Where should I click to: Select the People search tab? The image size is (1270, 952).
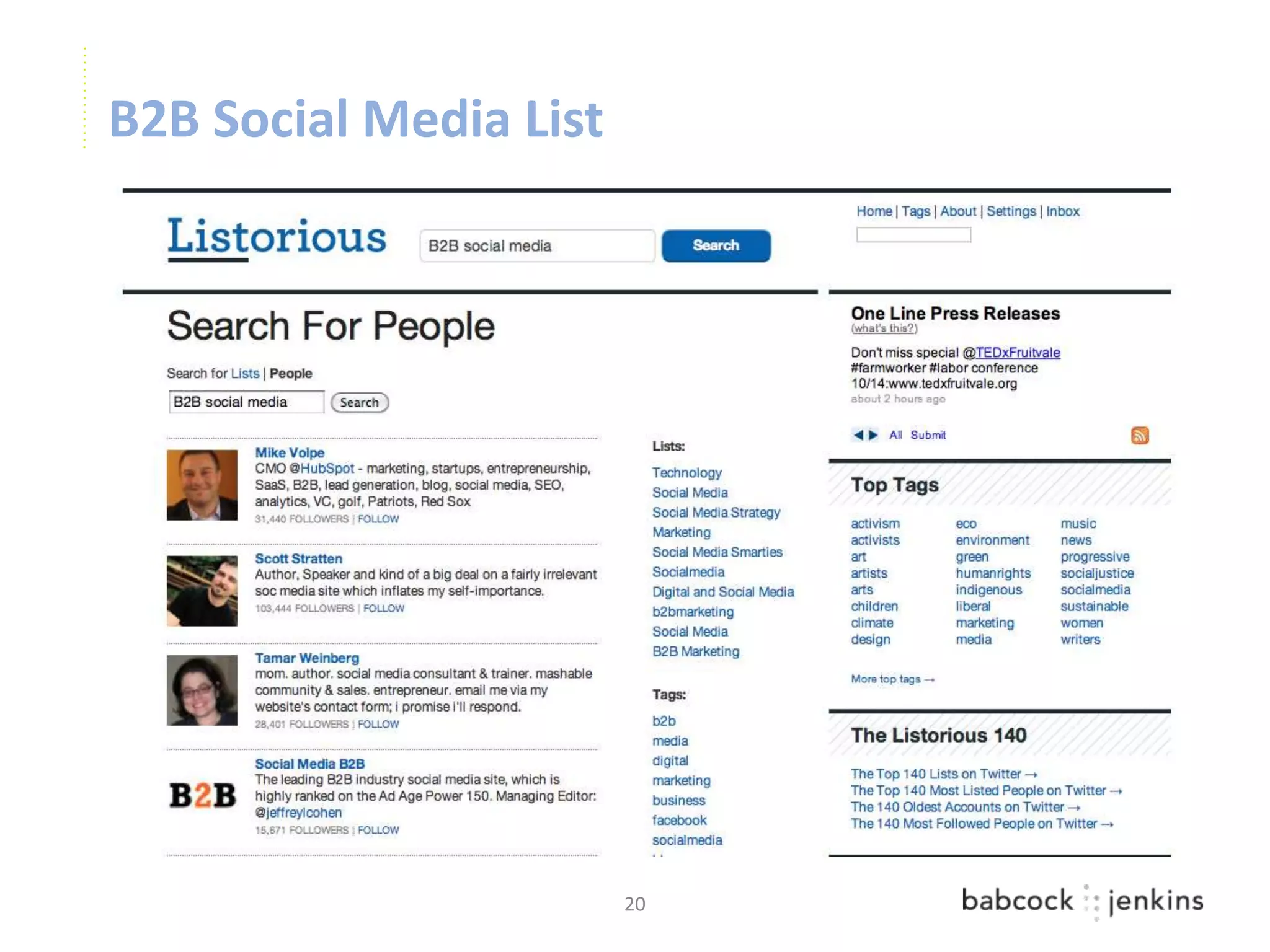tap(291, 373)
